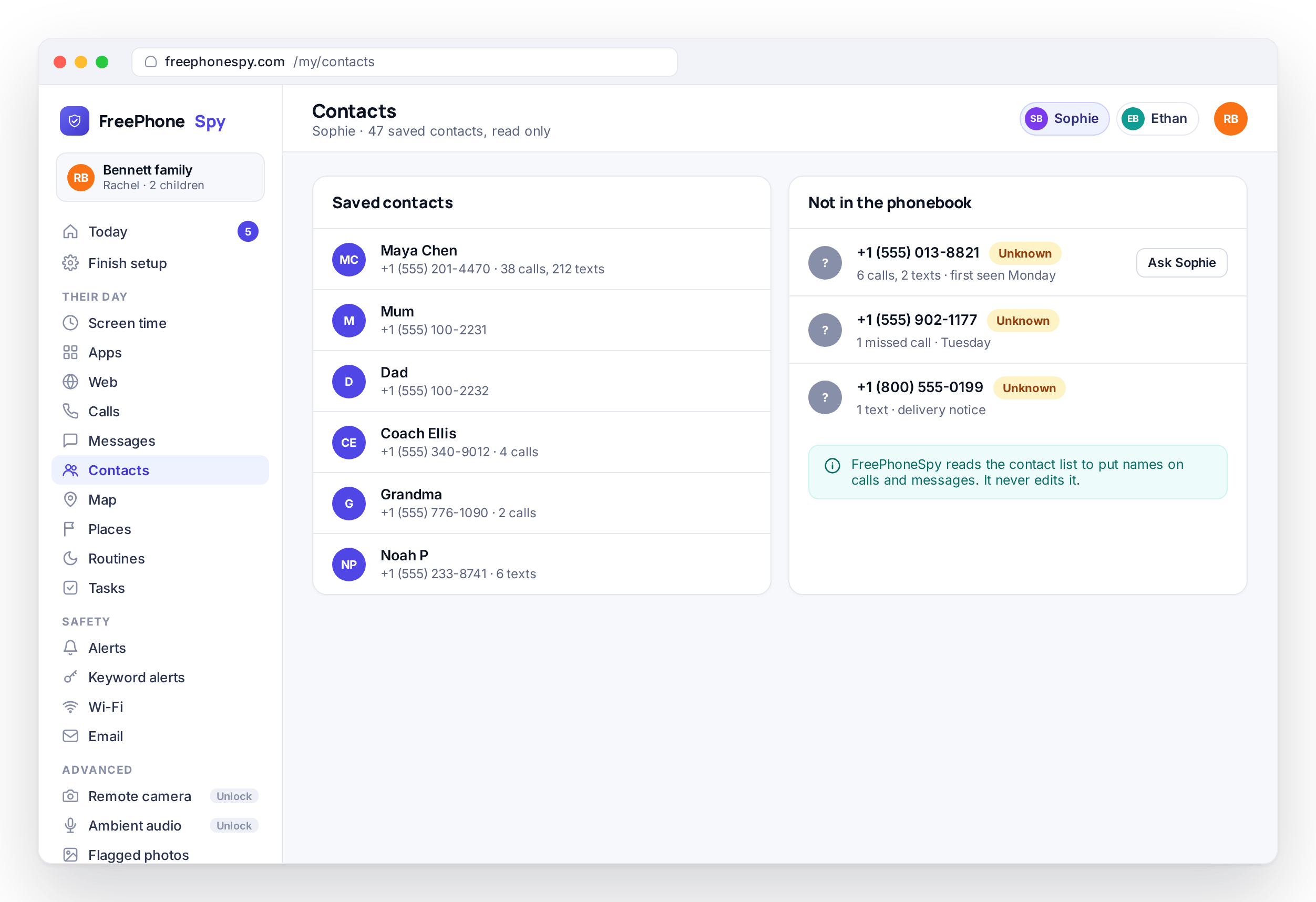The width and height of the screenshot is (1316, 902).
Task: Click Maya Chen's MC avatar
Action: point(349,260)
